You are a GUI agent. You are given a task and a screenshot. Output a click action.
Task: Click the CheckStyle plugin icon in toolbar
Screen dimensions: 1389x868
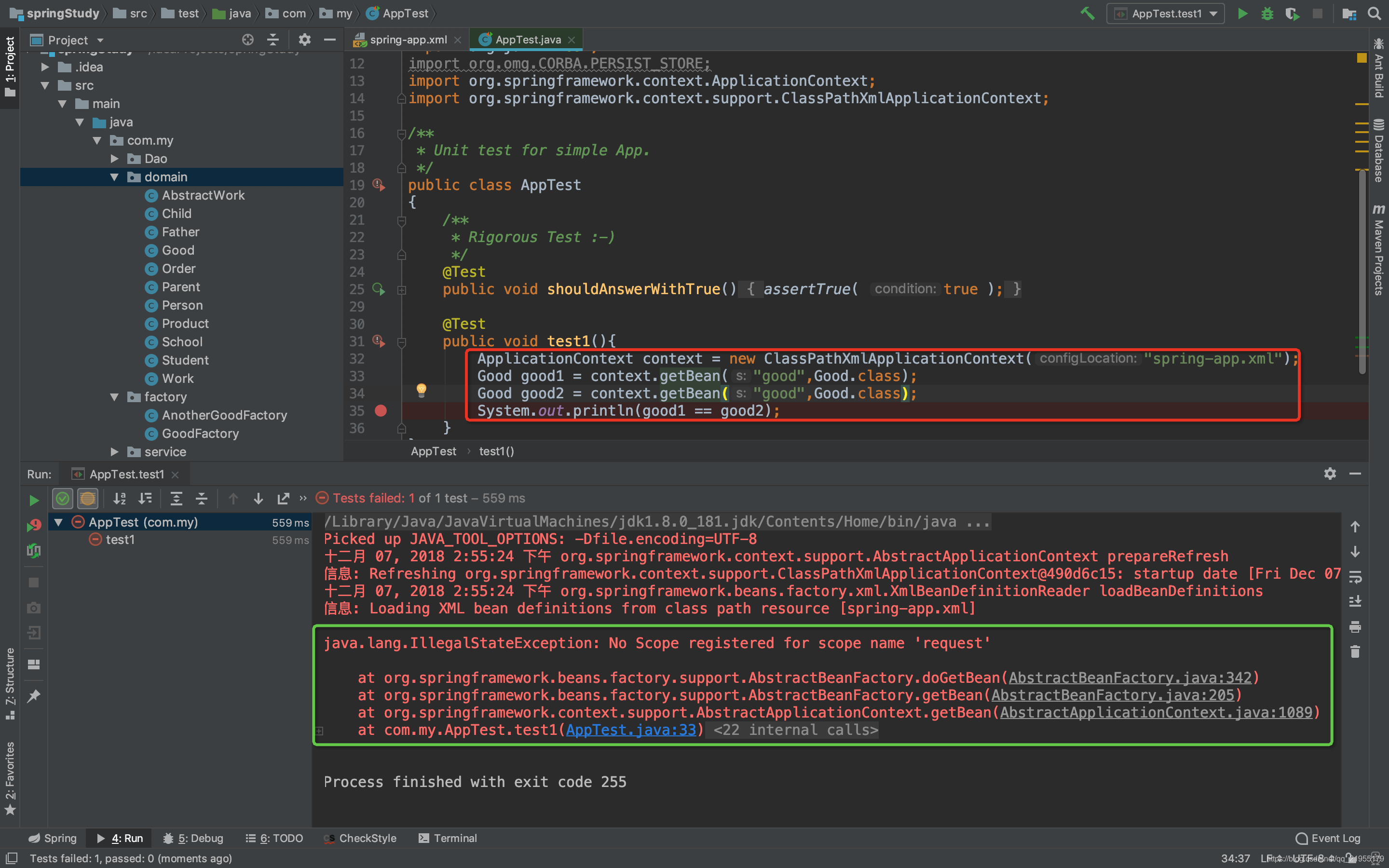361,837
